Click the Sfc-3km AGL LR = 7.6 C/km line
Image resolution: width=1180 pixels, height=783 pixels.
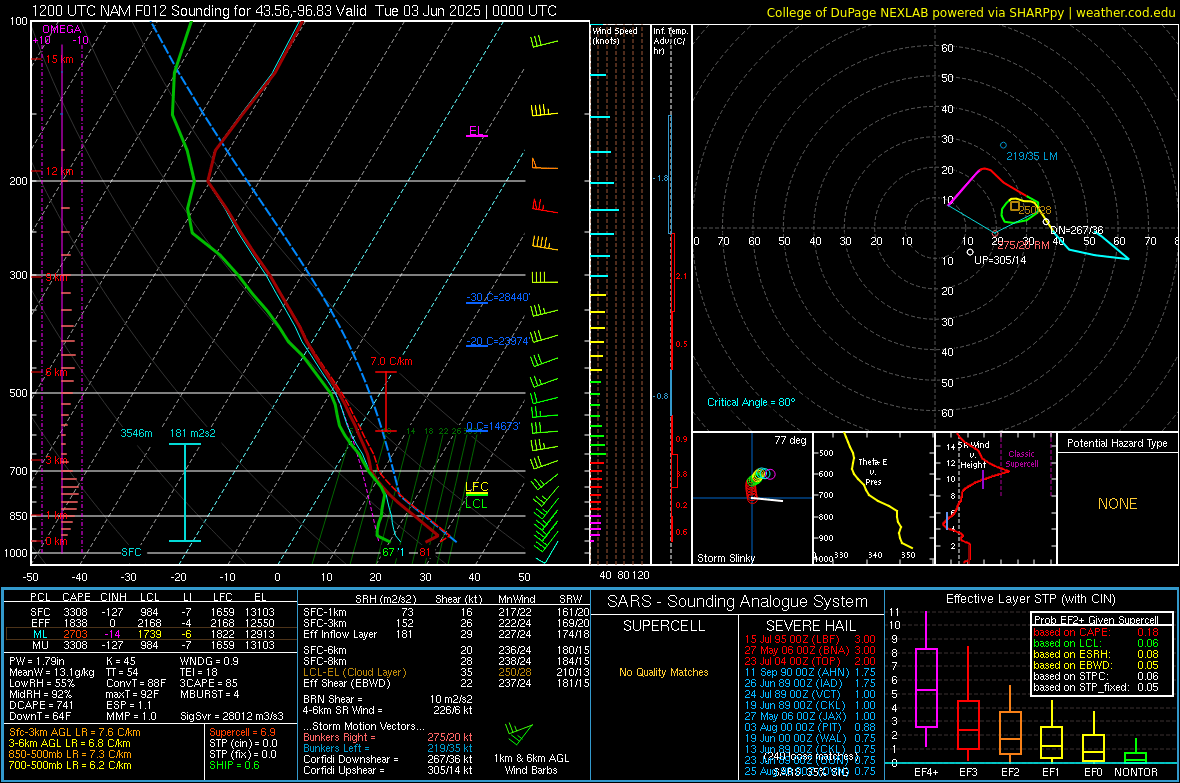pyautogui.click(x=75, y=732)
